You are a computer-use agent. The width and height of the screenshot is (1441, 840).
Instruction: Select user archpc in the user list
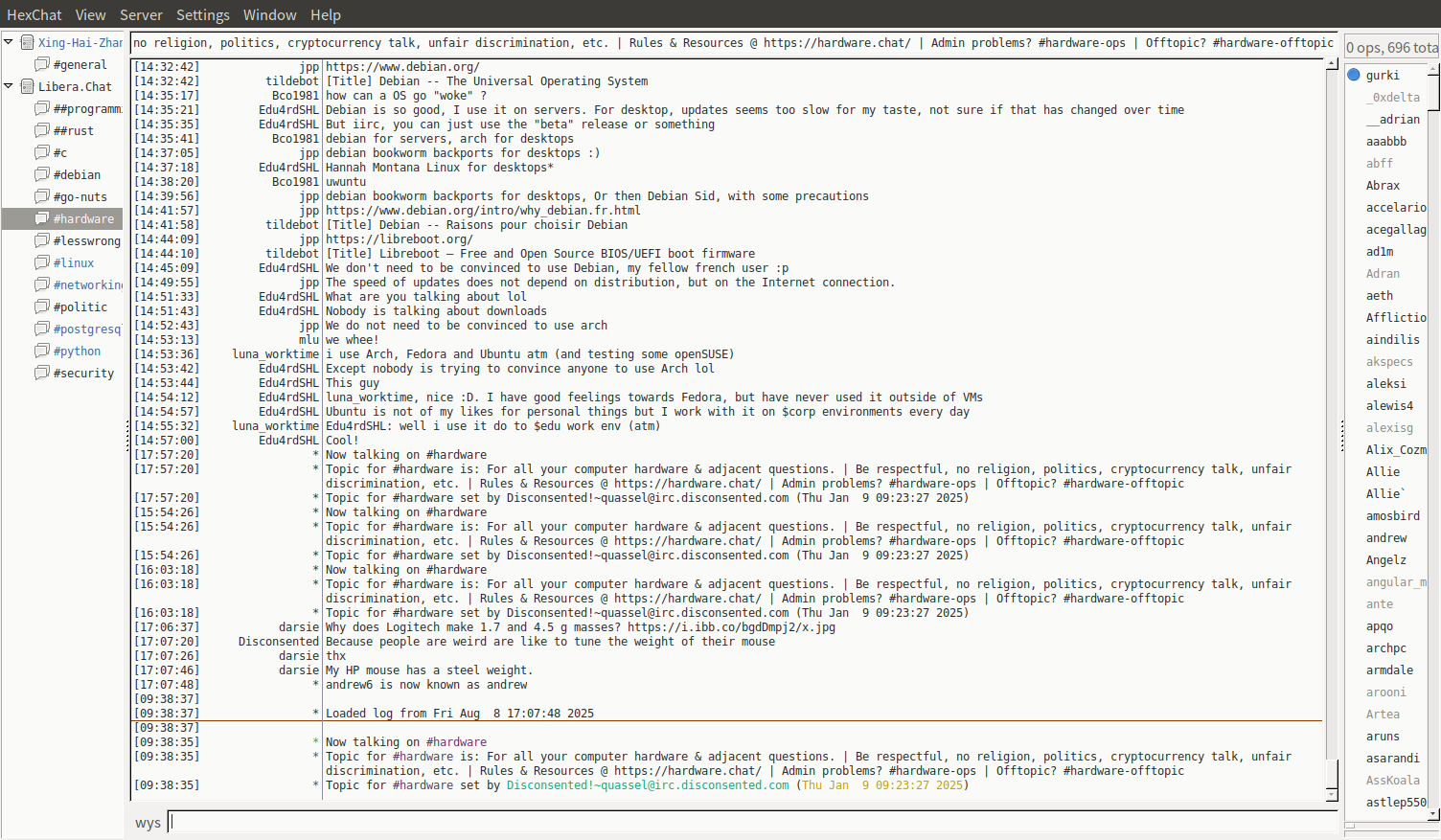coord(1386,647)
